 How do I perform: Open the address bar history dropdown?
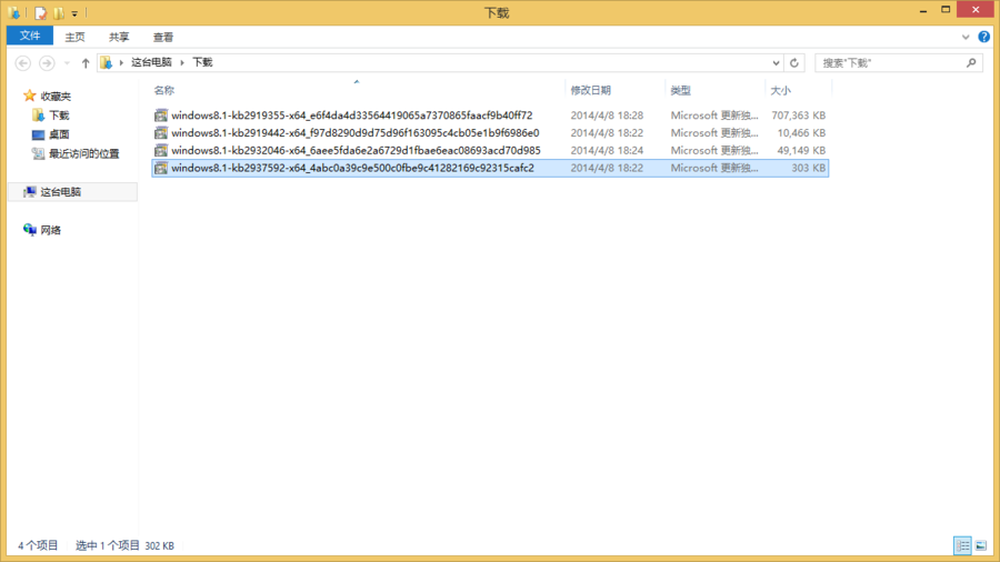776,63
